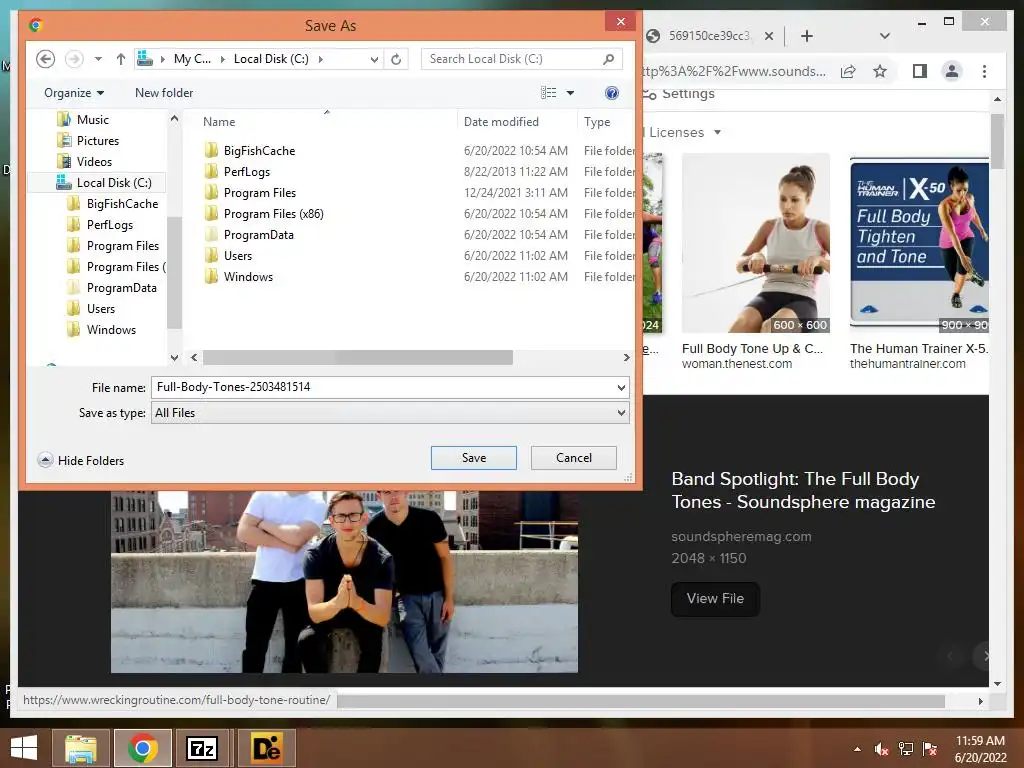Select the Users folder in file list
Screen dimensions: 1024x768
click(238, 255)
